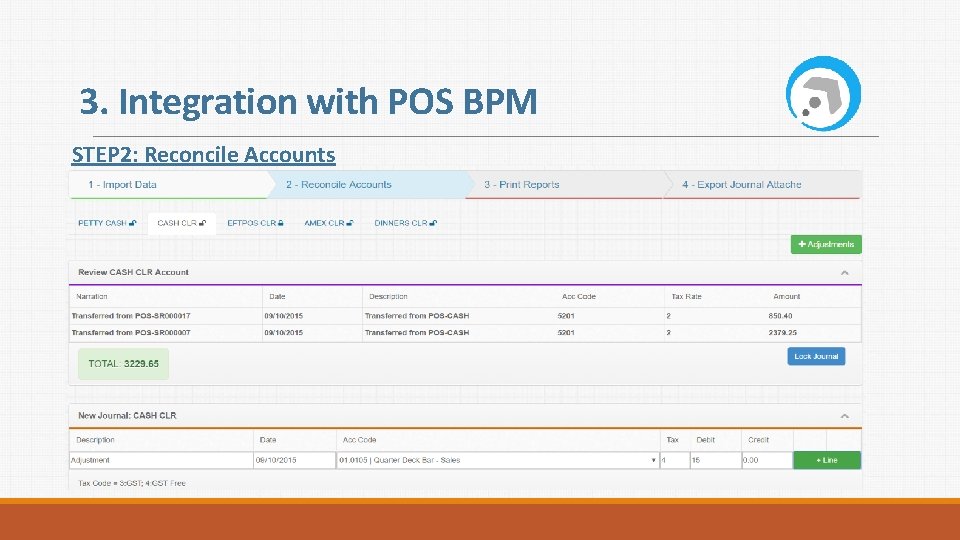Select the CASH CLR tab

tap(181, 223)
